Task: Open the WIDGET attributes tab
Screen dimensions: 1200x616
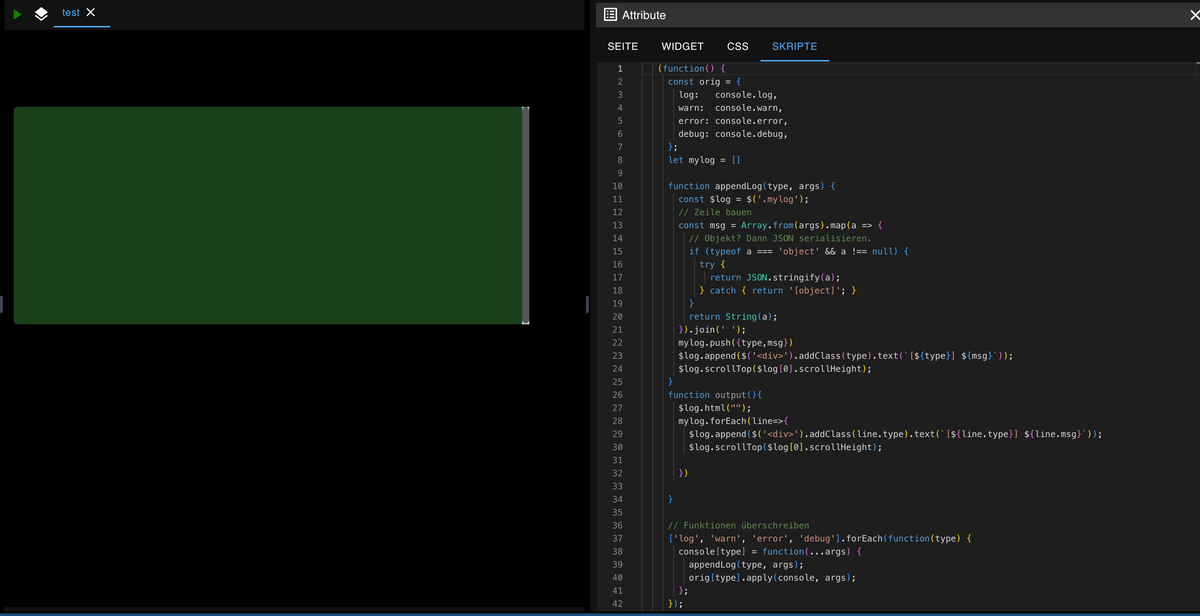Action: coord(682,46)
